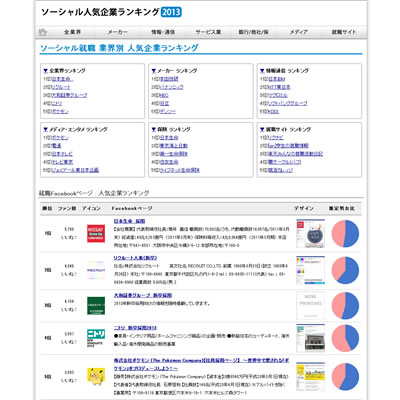The image size is (400, 400).
Task: Open the Nissay logo icon in the ranking table
Action: coord(96,233)
